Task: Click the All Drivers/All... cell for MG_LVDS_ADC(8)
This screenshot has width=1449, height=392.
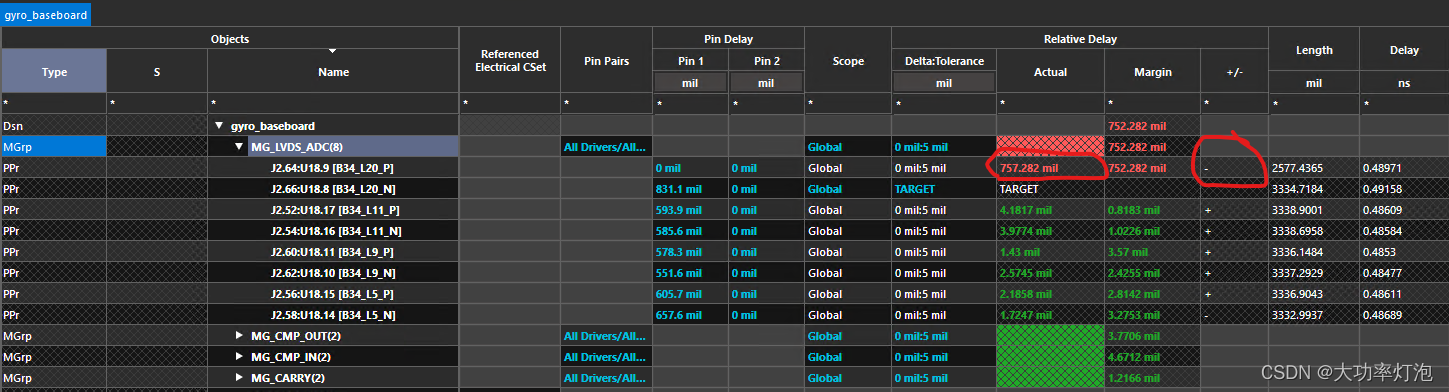Action: [x=607, y=147]
